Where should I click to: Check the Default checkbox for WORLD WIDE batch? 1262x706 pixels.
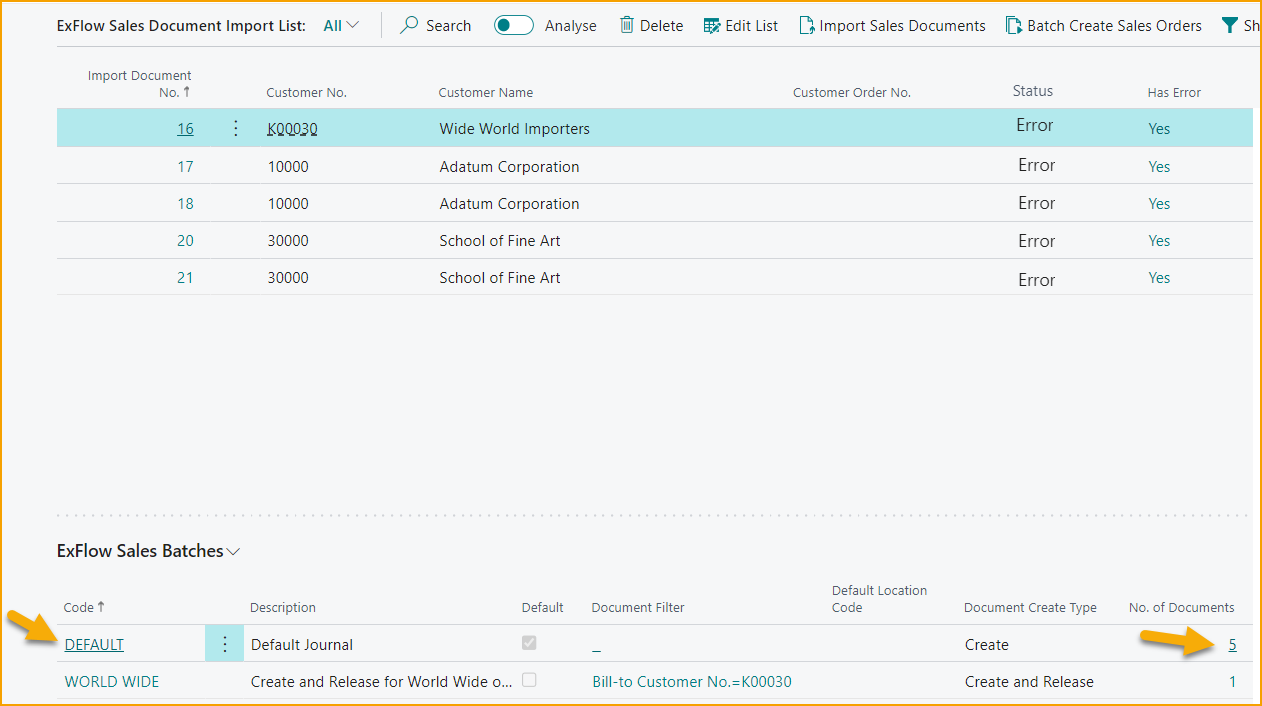pos(529,680)
